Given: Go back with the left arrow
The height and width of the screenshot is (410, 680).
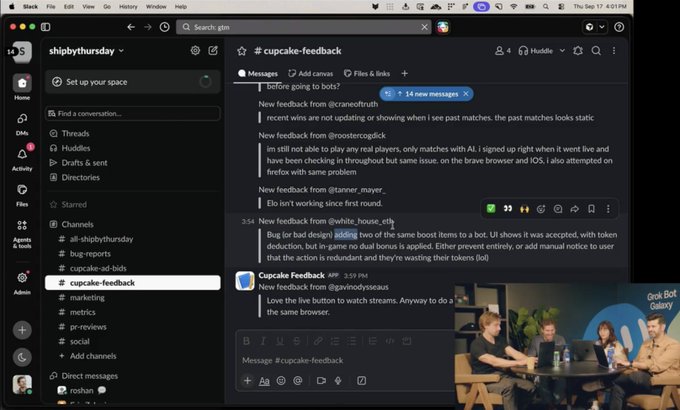Looking at the screenshot, I should pyautogui.click(x=131, y=27).
